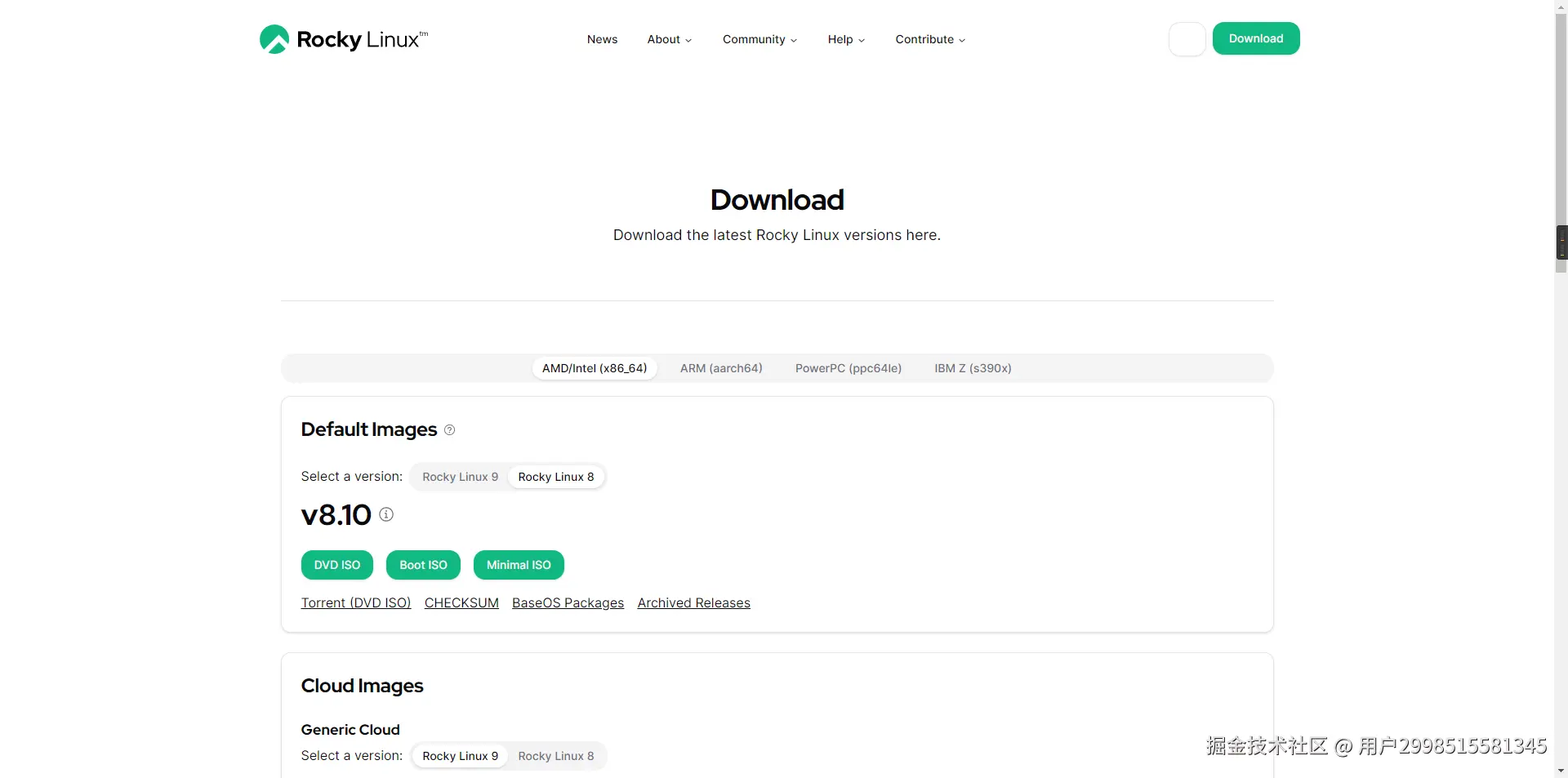Open the Torrent (DVD ISO) link
Viewport: 1568px width, 778px height.
356,602
